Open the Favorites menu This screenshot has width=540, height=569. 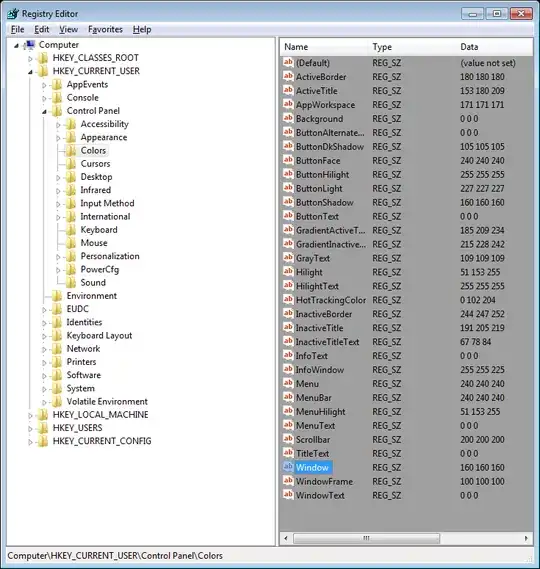(x=105, y=29)
